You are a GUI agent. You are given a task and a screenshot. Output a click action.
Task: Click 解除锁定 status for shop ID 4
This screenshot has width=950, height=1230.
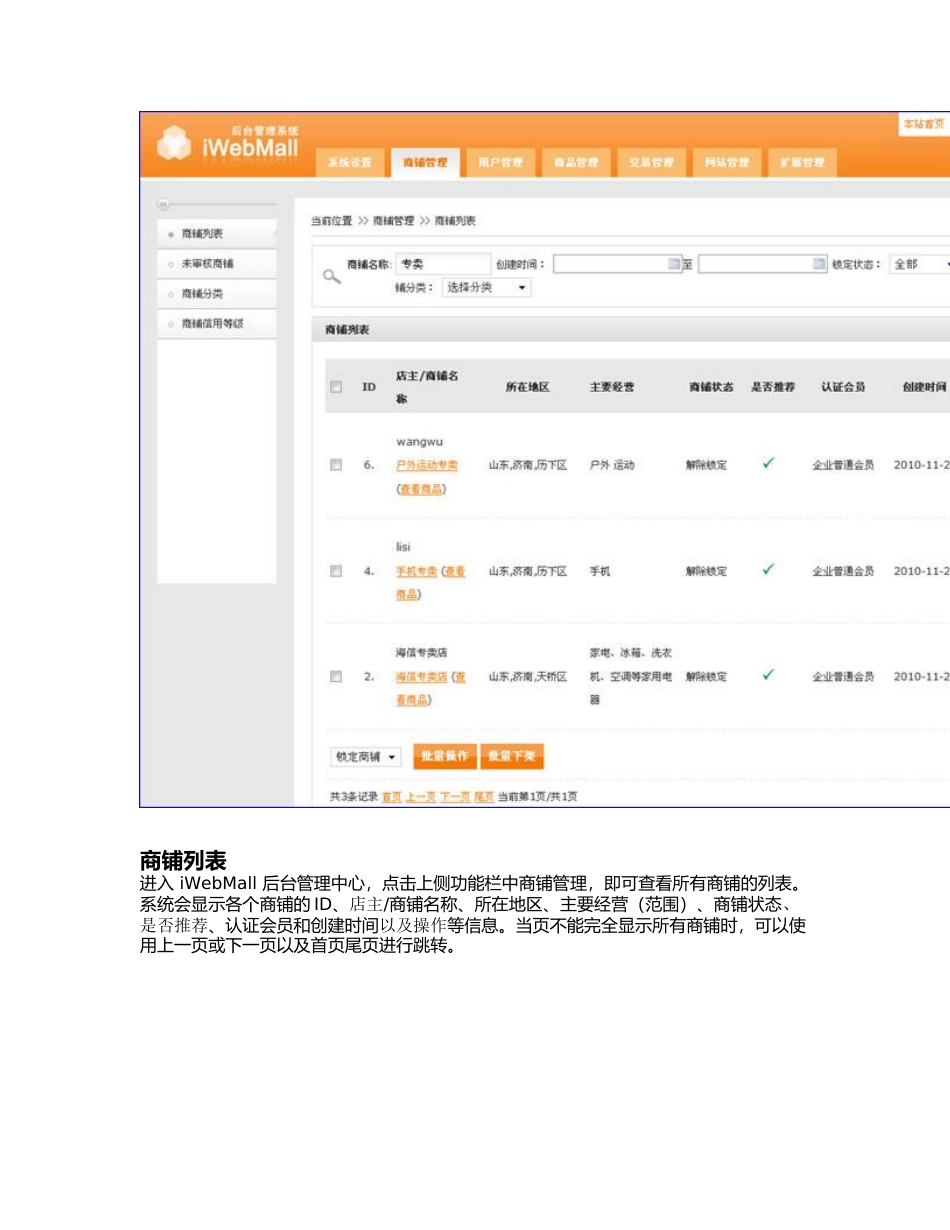(706, 571)
